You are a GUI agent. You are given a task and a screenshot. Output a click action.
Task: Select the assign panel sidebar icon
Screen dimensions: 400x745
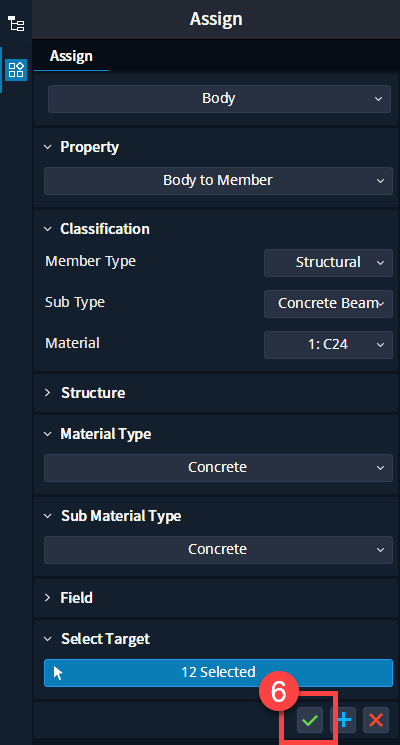click(16, 70)
